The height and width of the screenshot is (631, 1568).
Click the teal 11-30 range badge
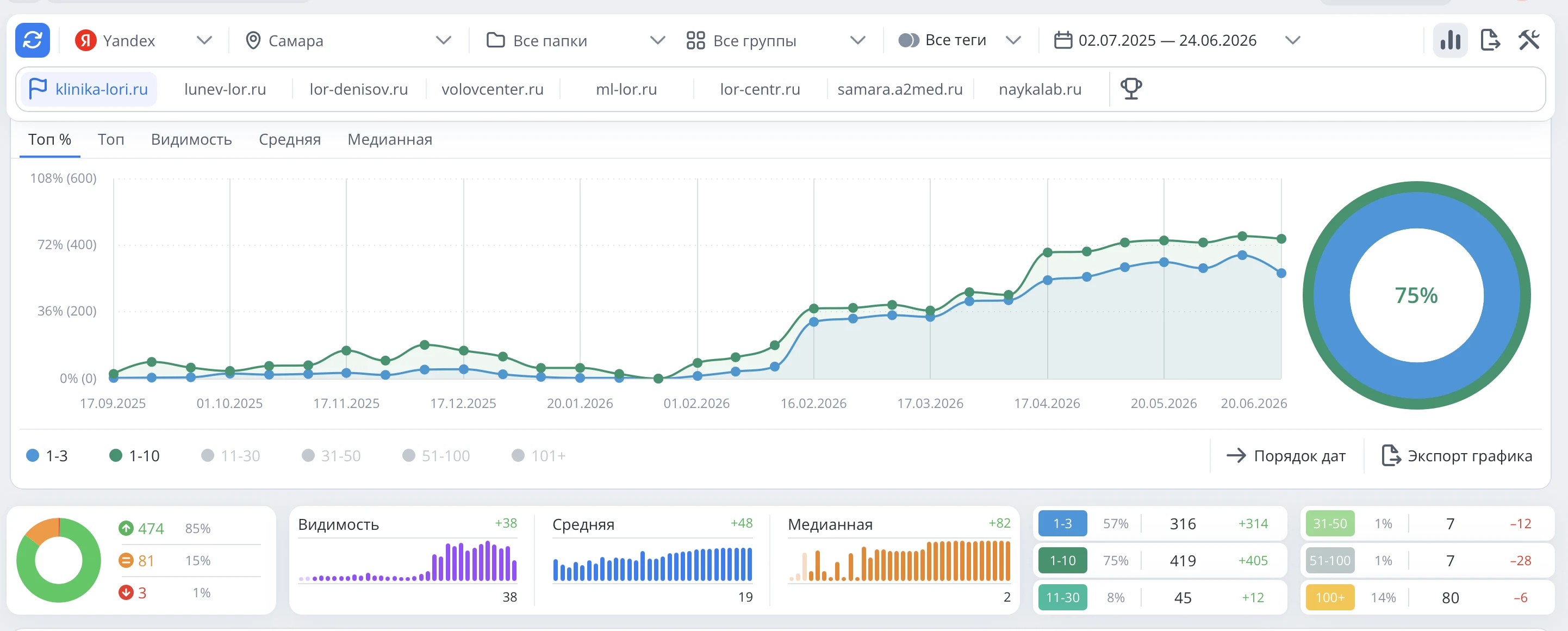(x=1062, y=597)
